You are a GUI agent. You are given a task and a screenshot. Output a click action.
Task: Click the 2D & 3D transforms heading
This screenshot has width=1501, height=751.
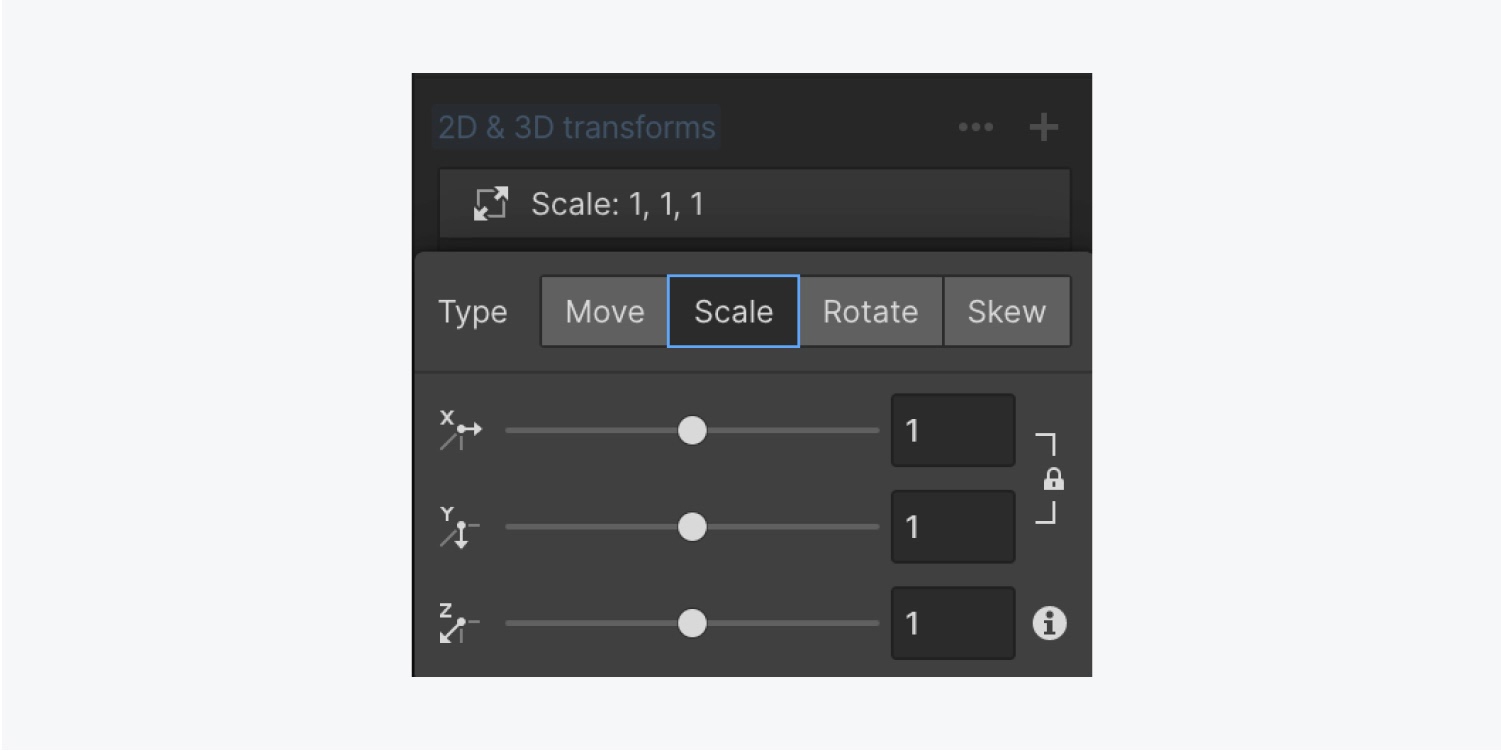(577, 127)
